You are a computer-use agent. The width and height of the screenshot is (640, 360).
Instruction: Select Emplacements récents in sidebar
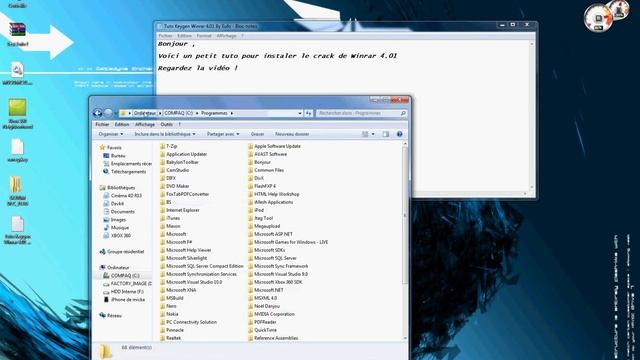click(x=131, y=163)
